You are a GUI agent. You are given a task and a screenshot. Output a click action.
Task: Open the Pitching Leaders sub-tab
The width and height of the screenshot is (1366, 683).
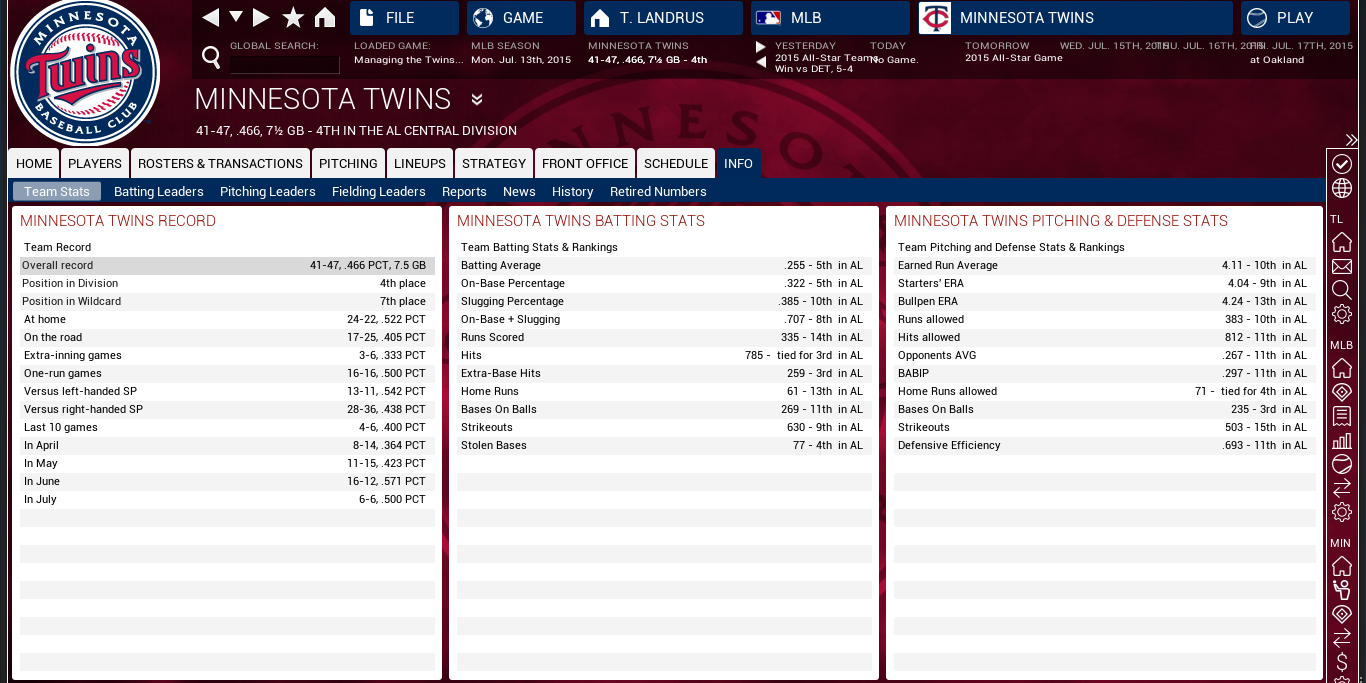coord(267,192)
